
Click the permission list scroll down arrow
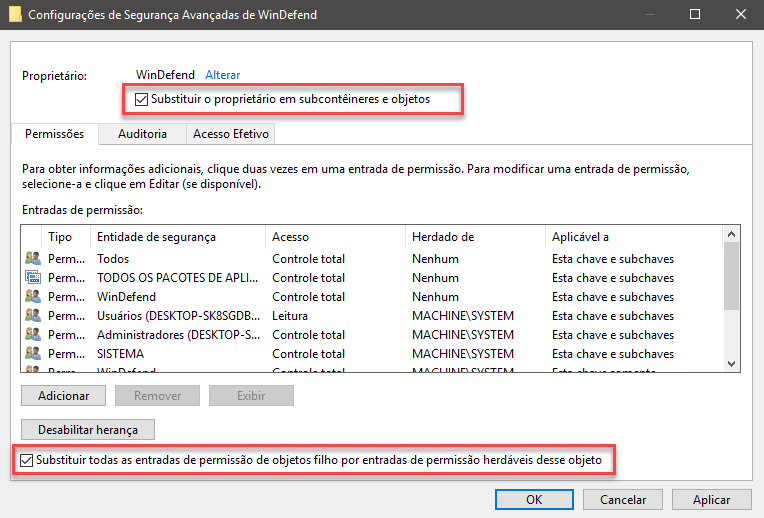(x=731, y=364)
